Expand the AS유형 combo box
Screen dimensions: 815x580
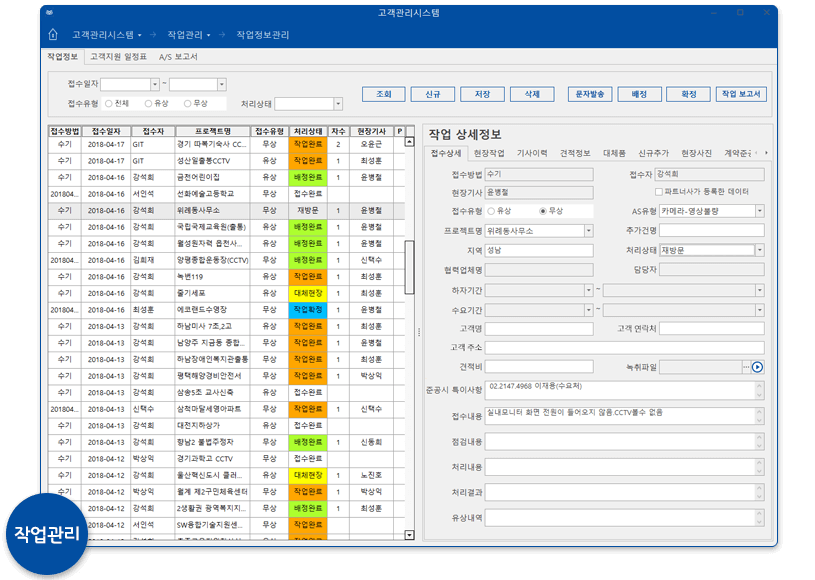[760, 211]
